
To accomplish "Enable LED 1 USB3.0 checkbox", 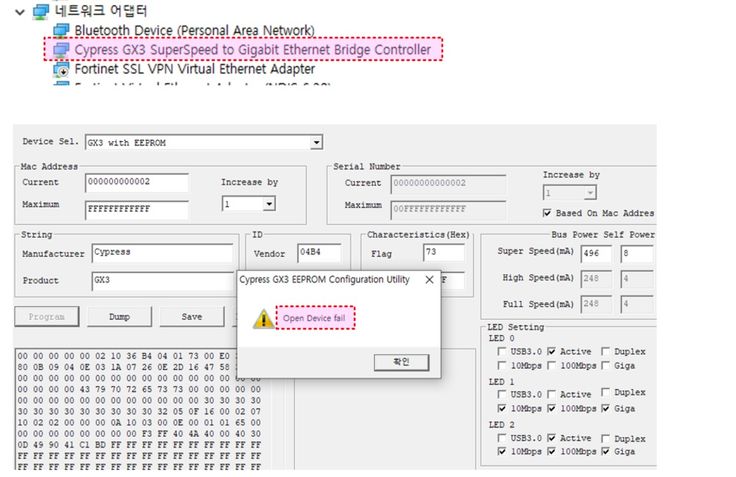I will click(502, 394).
